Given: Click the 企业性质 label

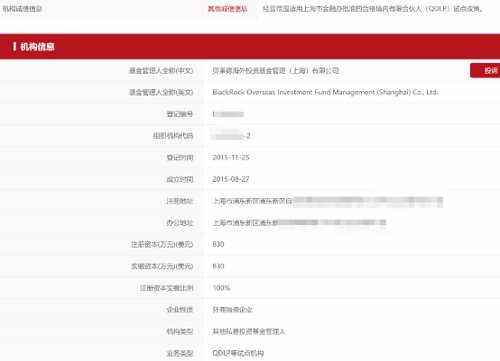Looking at the screenshot, I should (x=180, y=310).
